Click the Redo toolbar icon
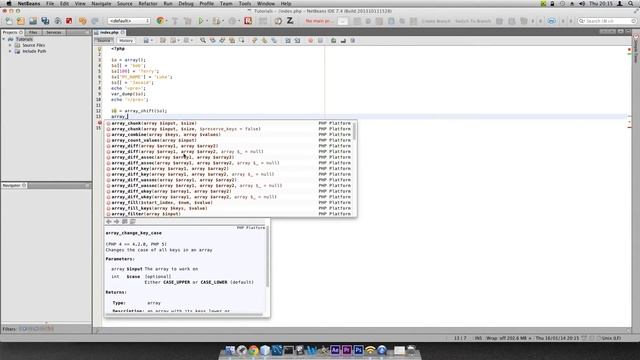This screenshot has width=640, height=360. [x=95, y=21]
